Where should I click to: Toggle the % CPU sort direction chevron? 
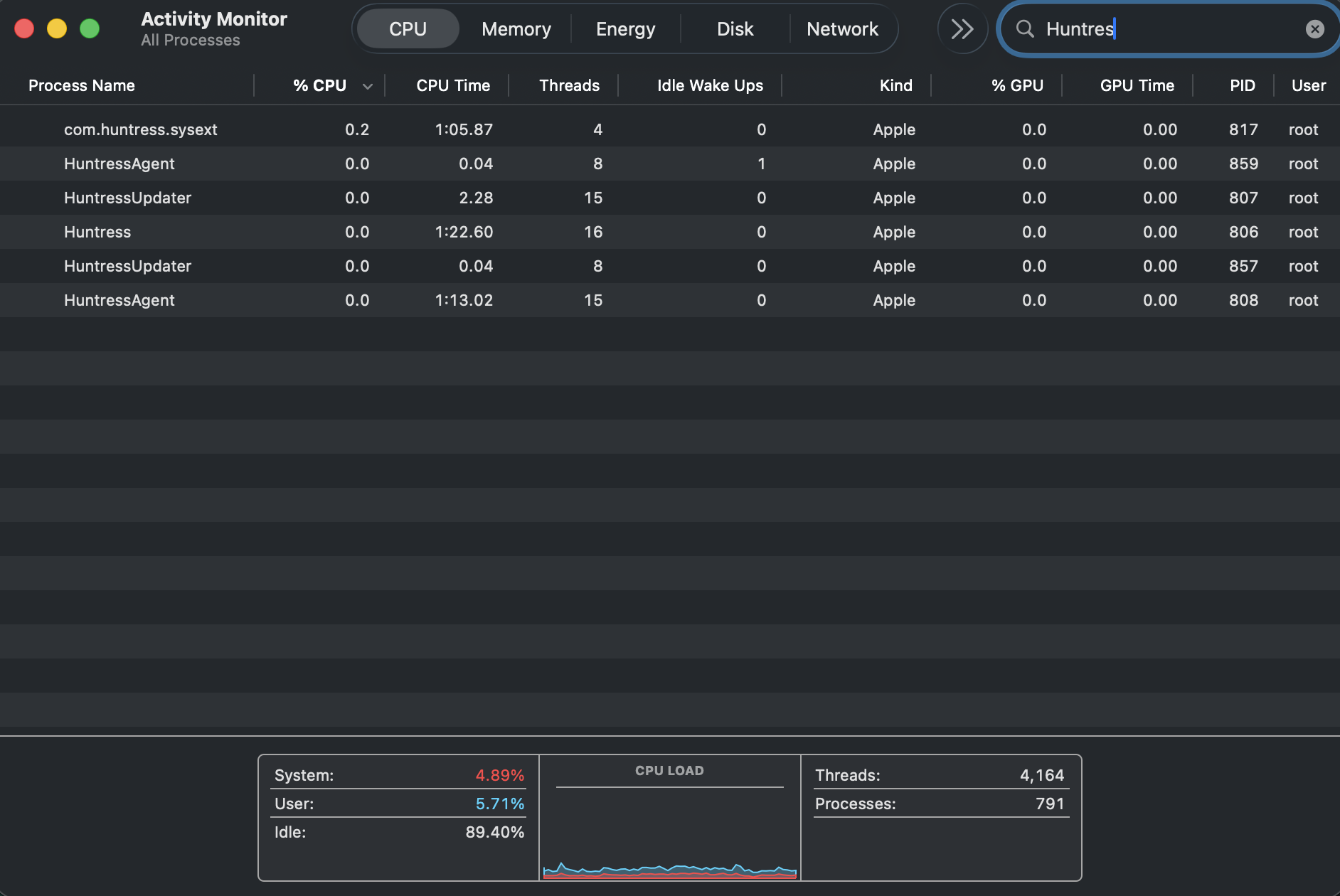pyautogui.click(x=368, y=86)
